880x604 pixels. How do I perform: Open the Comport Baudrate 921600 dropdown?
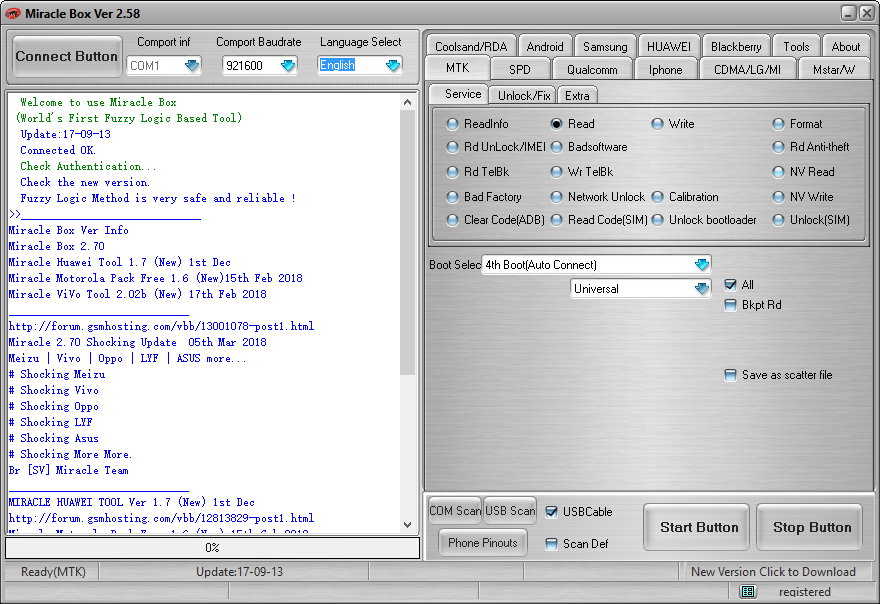pyautogui.click(x=288, y=66)
